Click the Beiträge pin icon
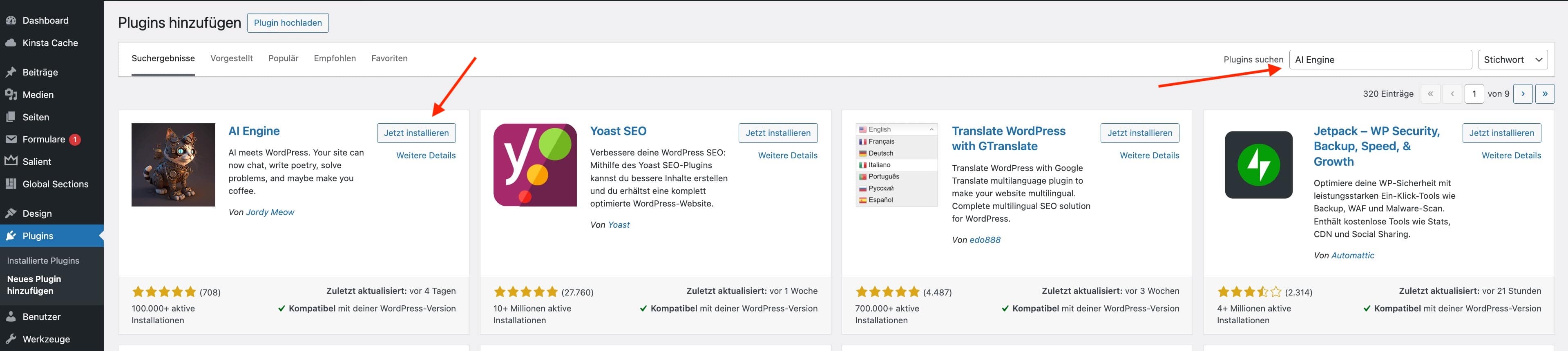 [x=10, y=72]
